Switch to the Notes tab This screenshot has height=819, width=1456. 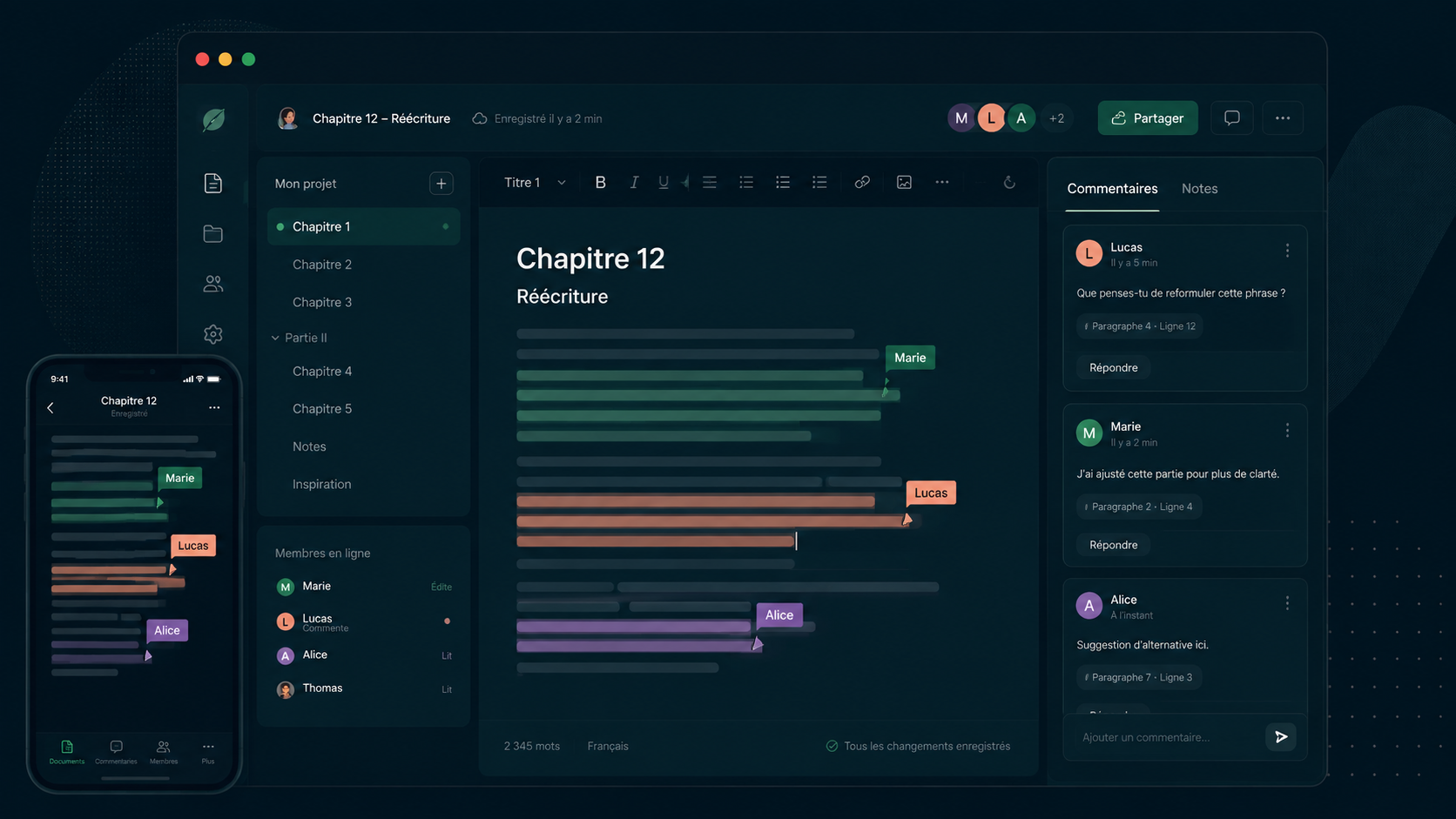pyautogui.click(x=1199, y=189)
